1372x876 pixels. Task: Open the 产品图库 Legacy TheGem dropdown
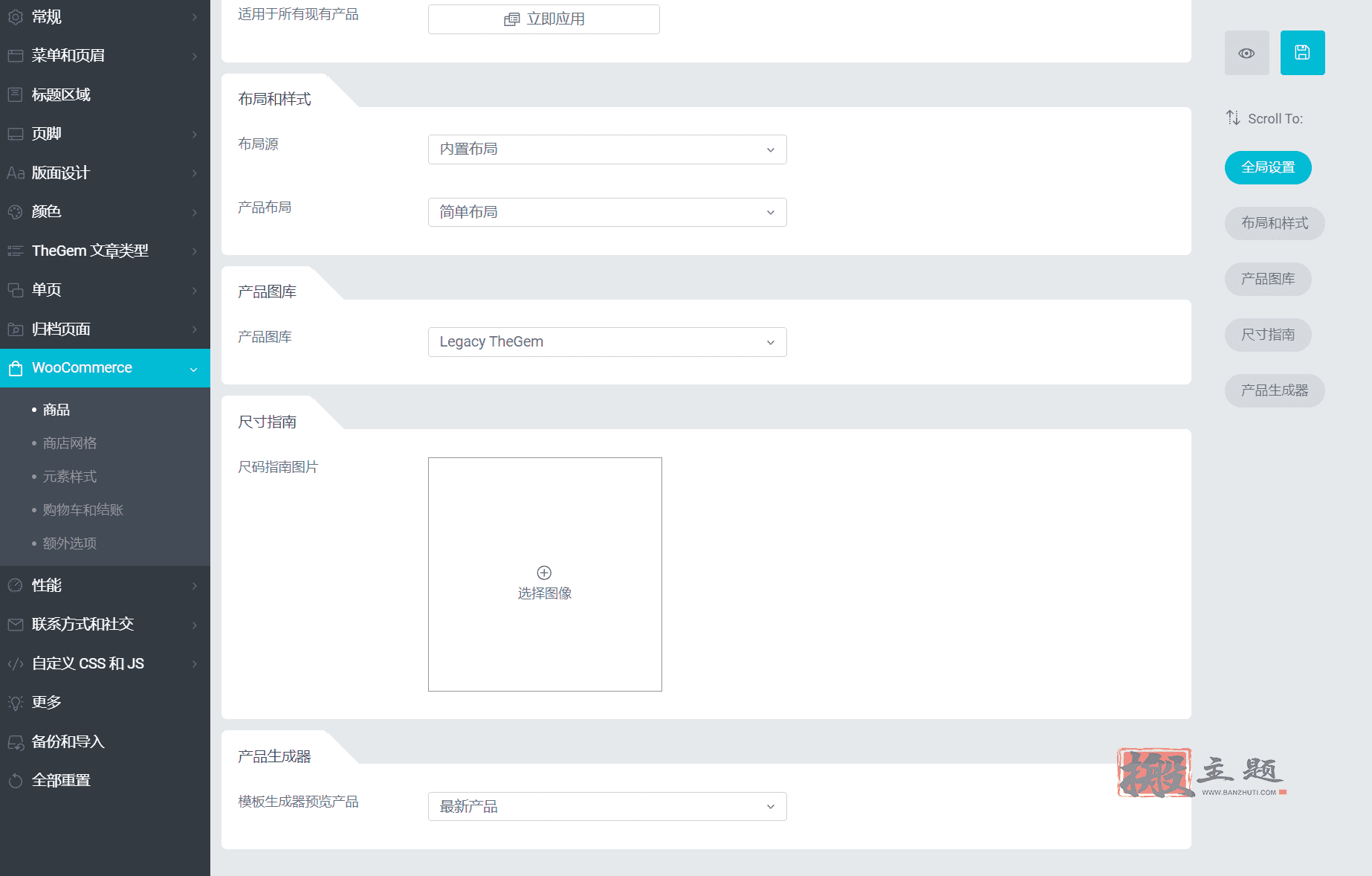(x=607, y=342)
